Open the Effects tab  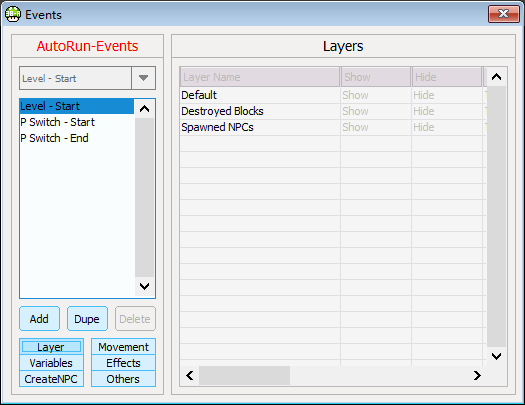pyautogui.click(x=123, y=363)
